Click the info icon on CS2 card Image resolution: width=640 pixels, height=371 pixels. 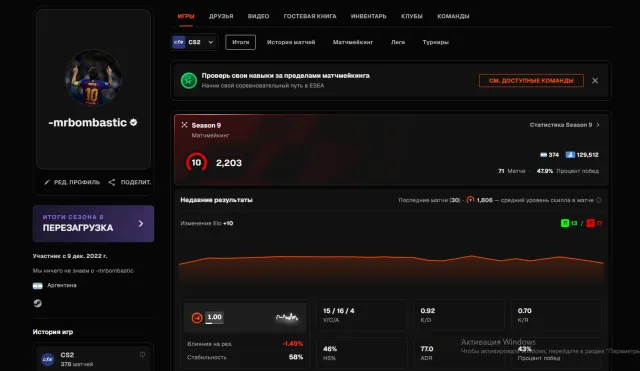click(142, 354)
